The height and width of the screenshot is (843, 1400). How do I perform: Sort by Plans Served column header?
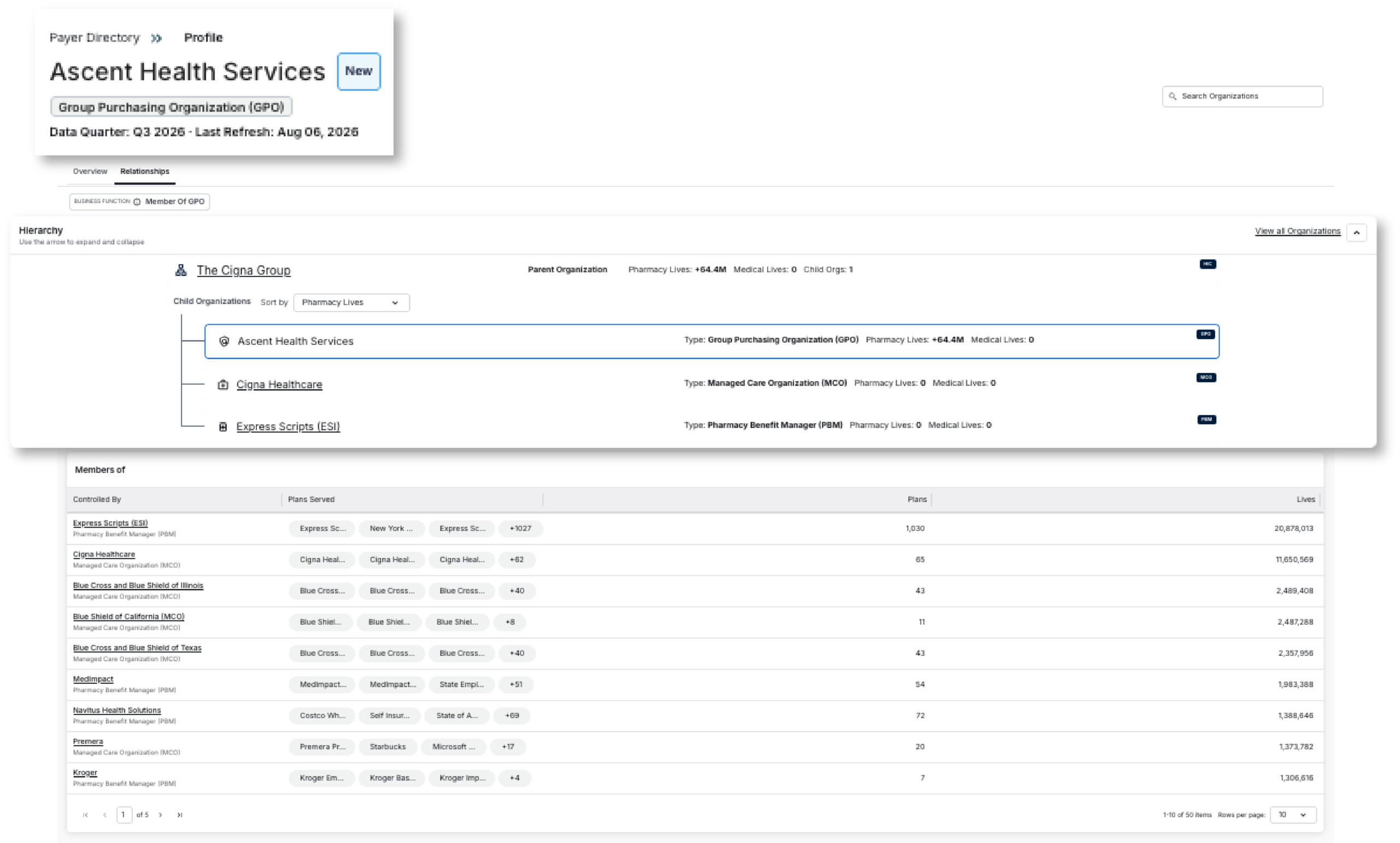point(311,500)
